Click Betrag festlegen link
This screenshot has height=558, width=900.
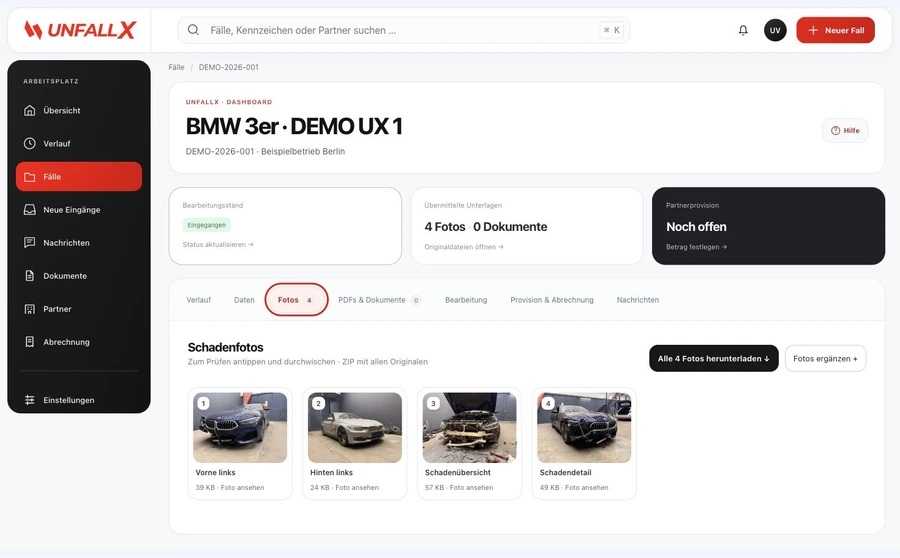pos(696,247)
